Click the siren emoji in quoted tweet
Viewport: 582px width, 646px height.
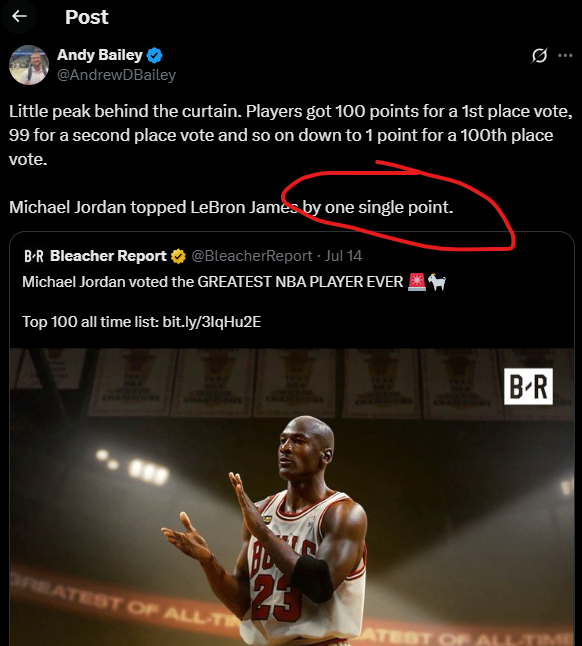pos(416,282)
